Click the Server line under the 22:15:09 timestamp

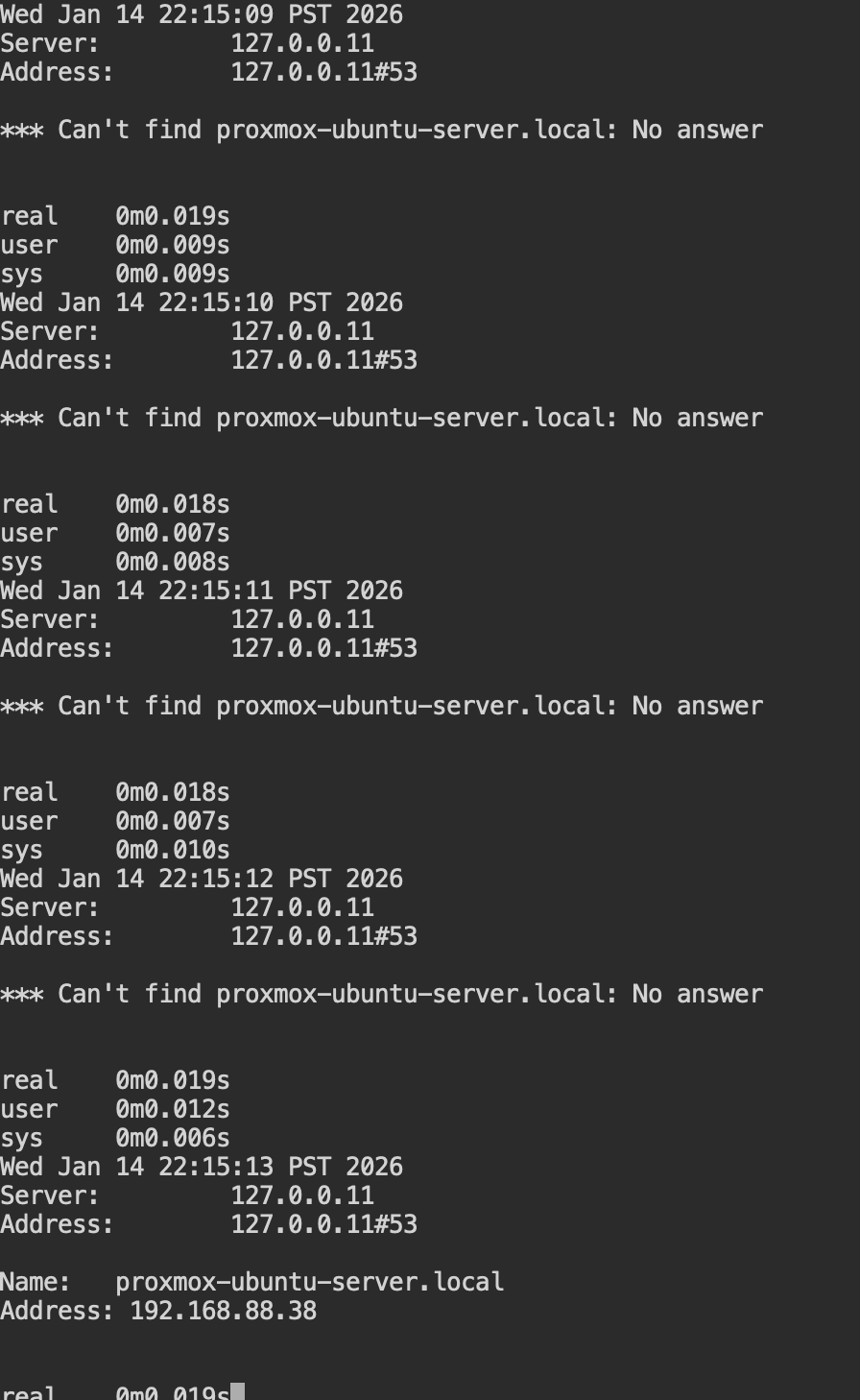click(x=187, y=43)
